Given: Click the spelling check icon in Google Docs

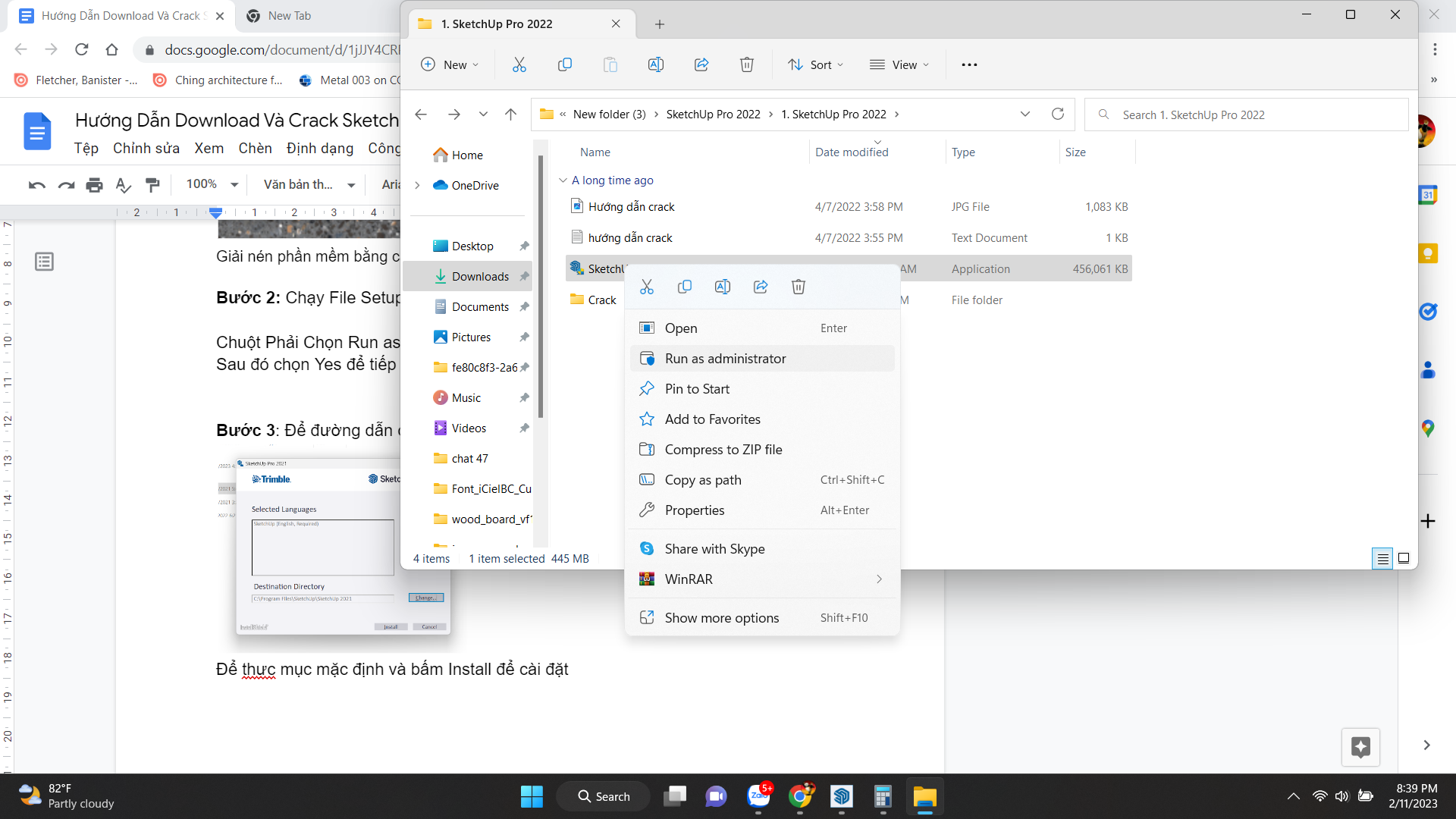Looking at the screenshot, I should pos(124,184).
